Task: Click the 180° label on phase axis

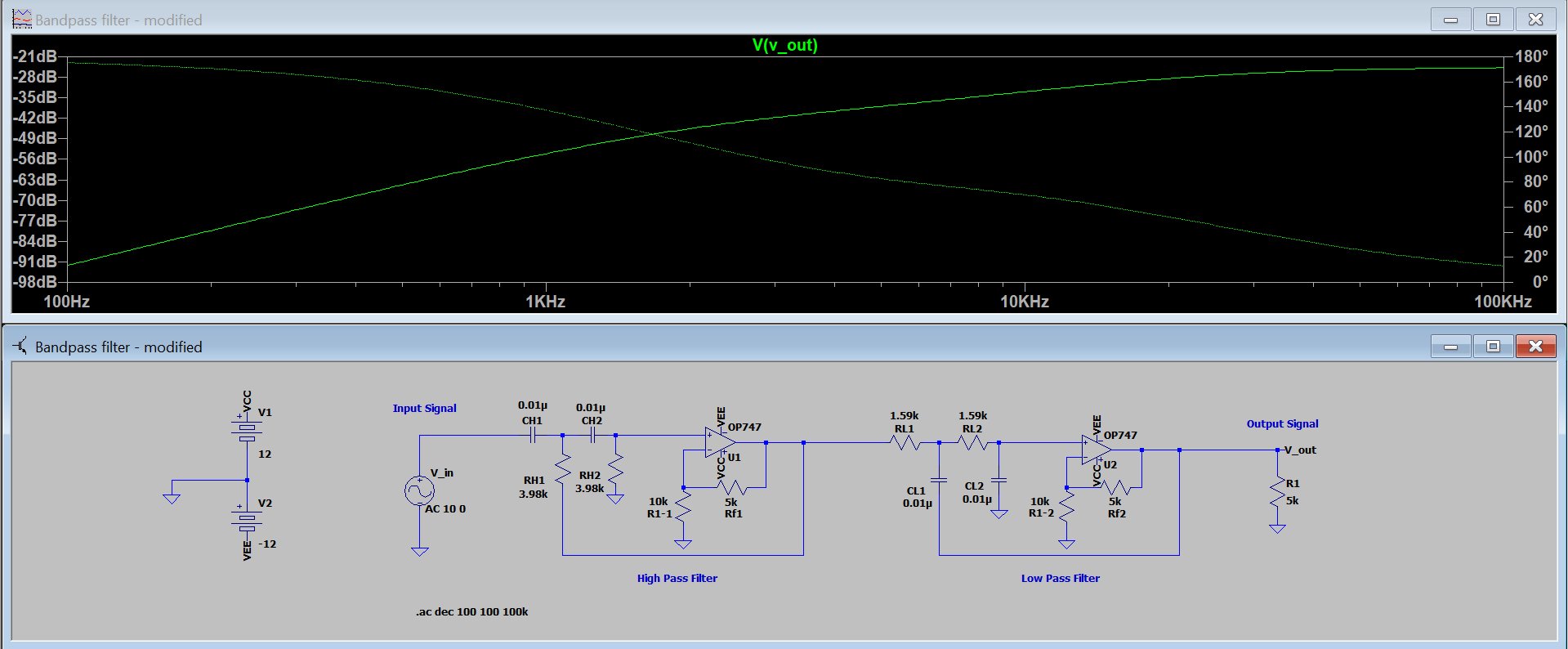Action: click(1532, 56)
